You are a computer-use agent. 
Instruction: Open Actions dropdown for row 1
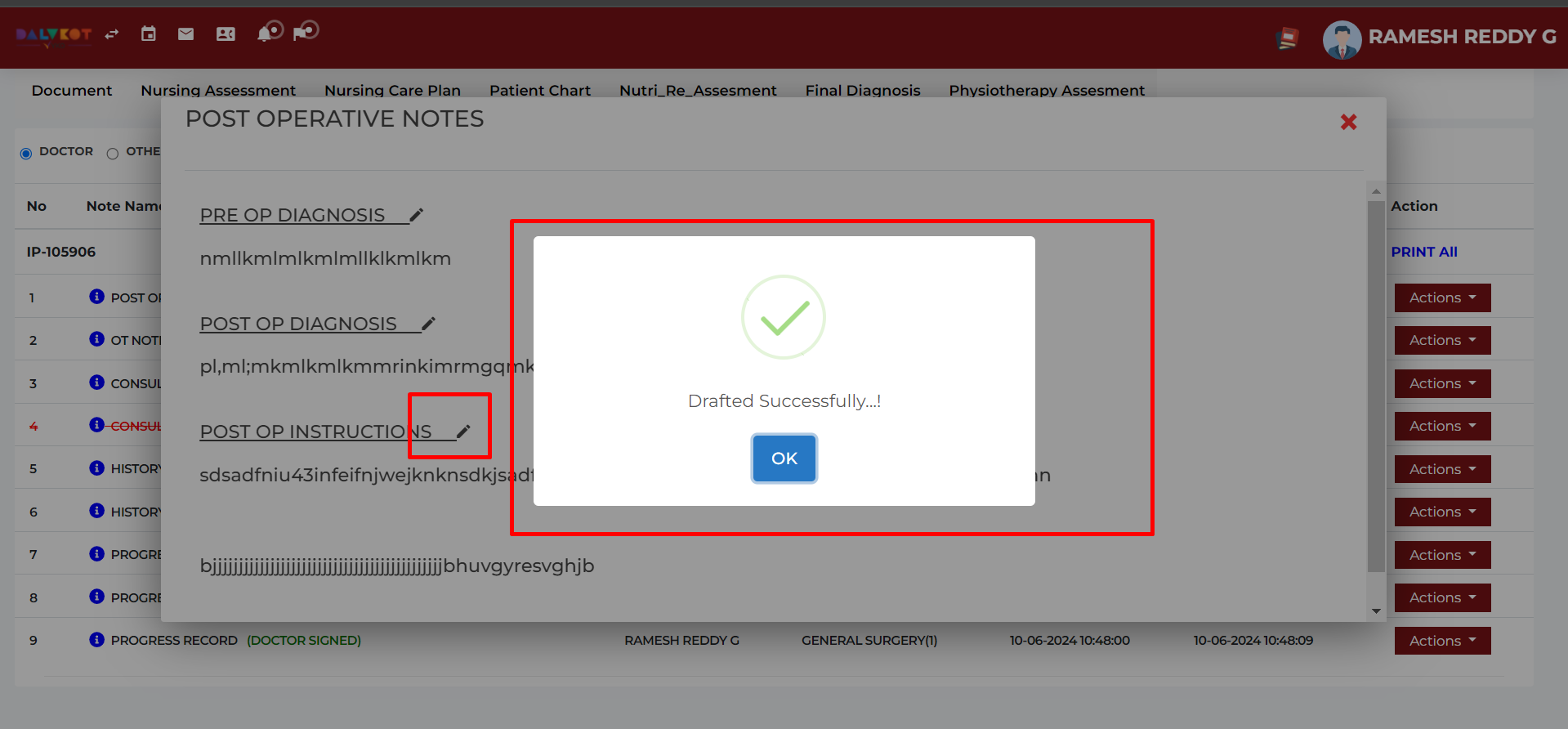click(1442, 297)
